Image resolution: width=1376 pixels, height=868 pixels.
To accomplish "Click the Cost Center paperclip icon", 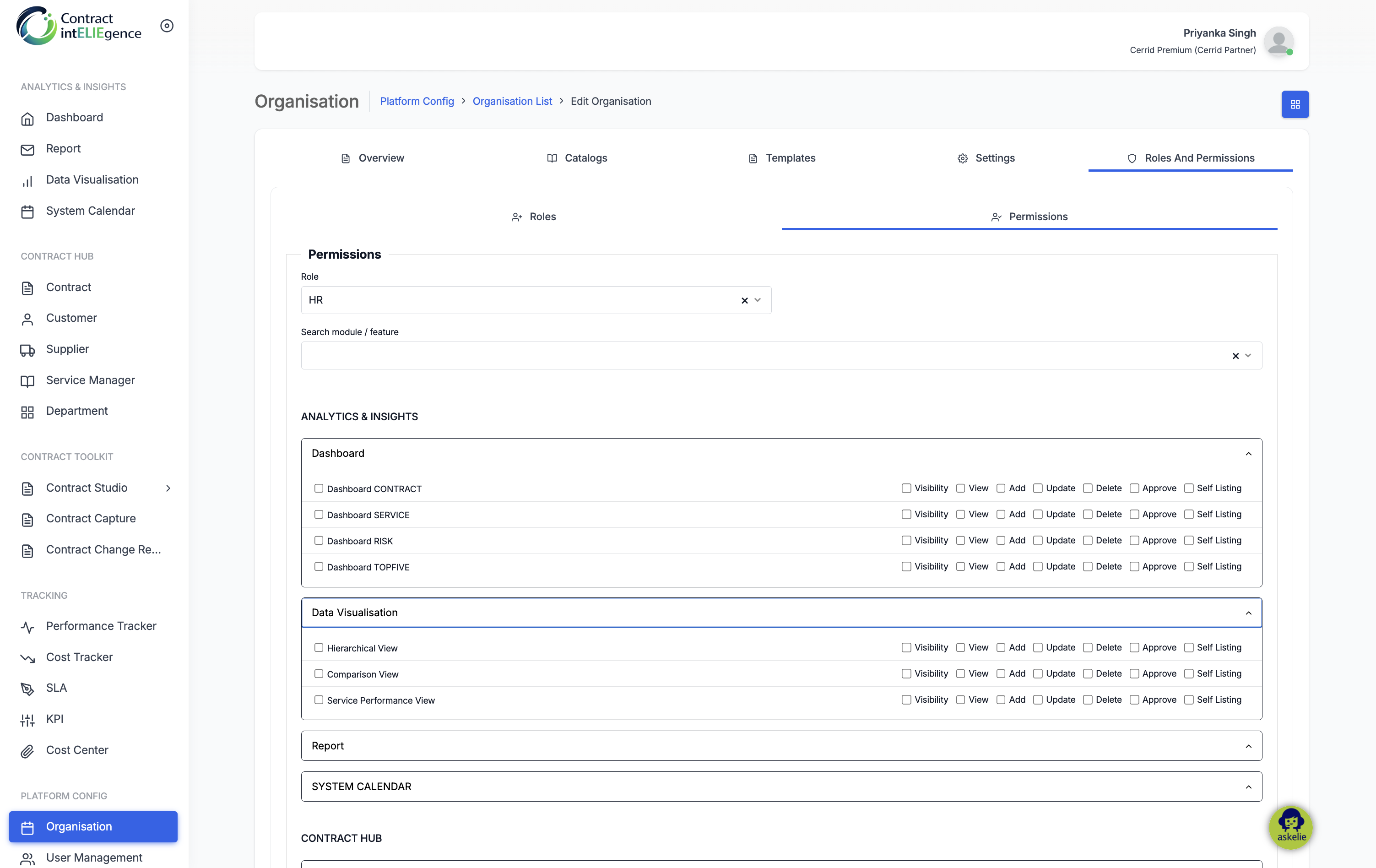I will (27, 751).
